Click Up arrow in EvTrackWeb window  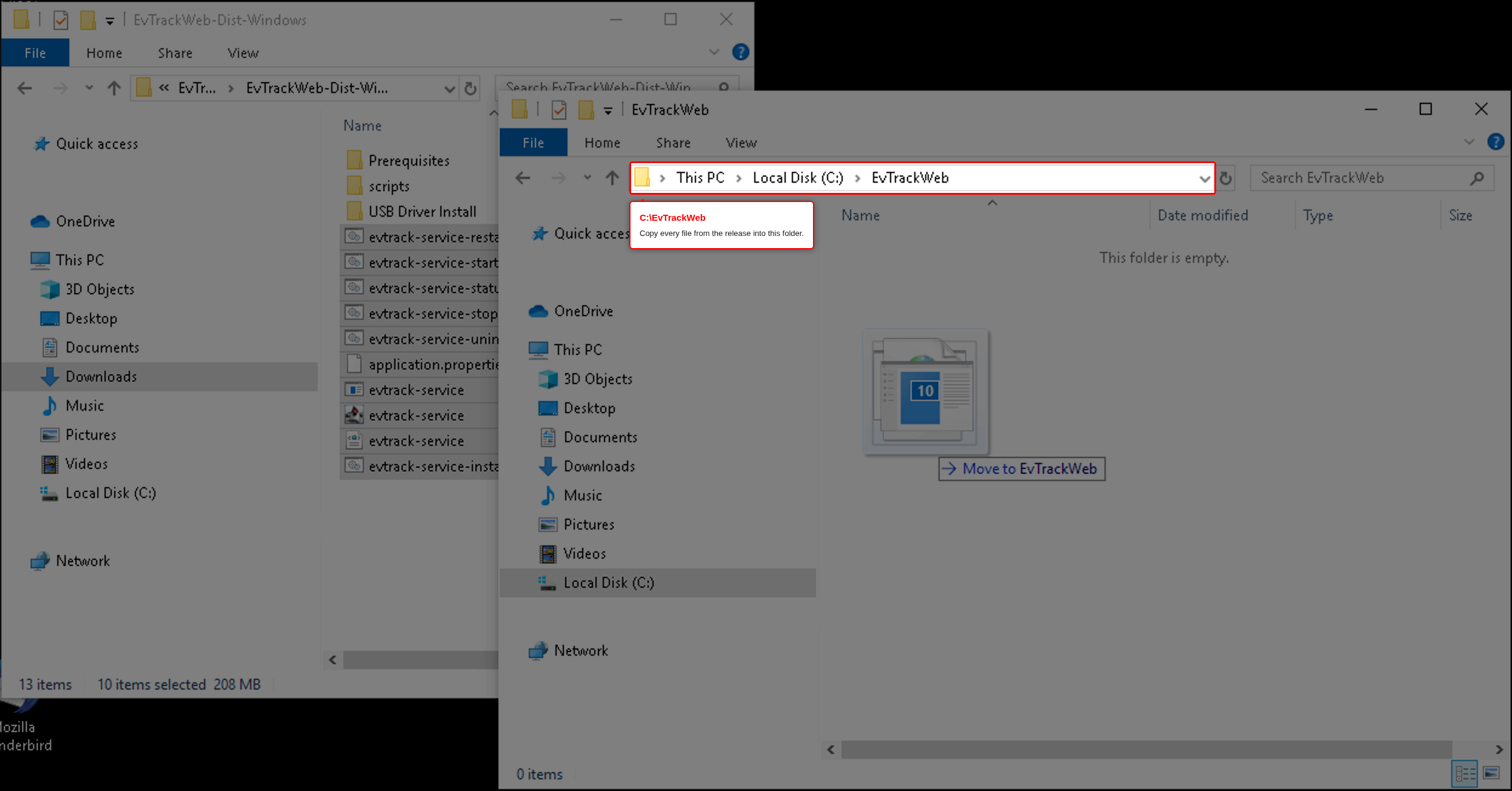(612, 178)
